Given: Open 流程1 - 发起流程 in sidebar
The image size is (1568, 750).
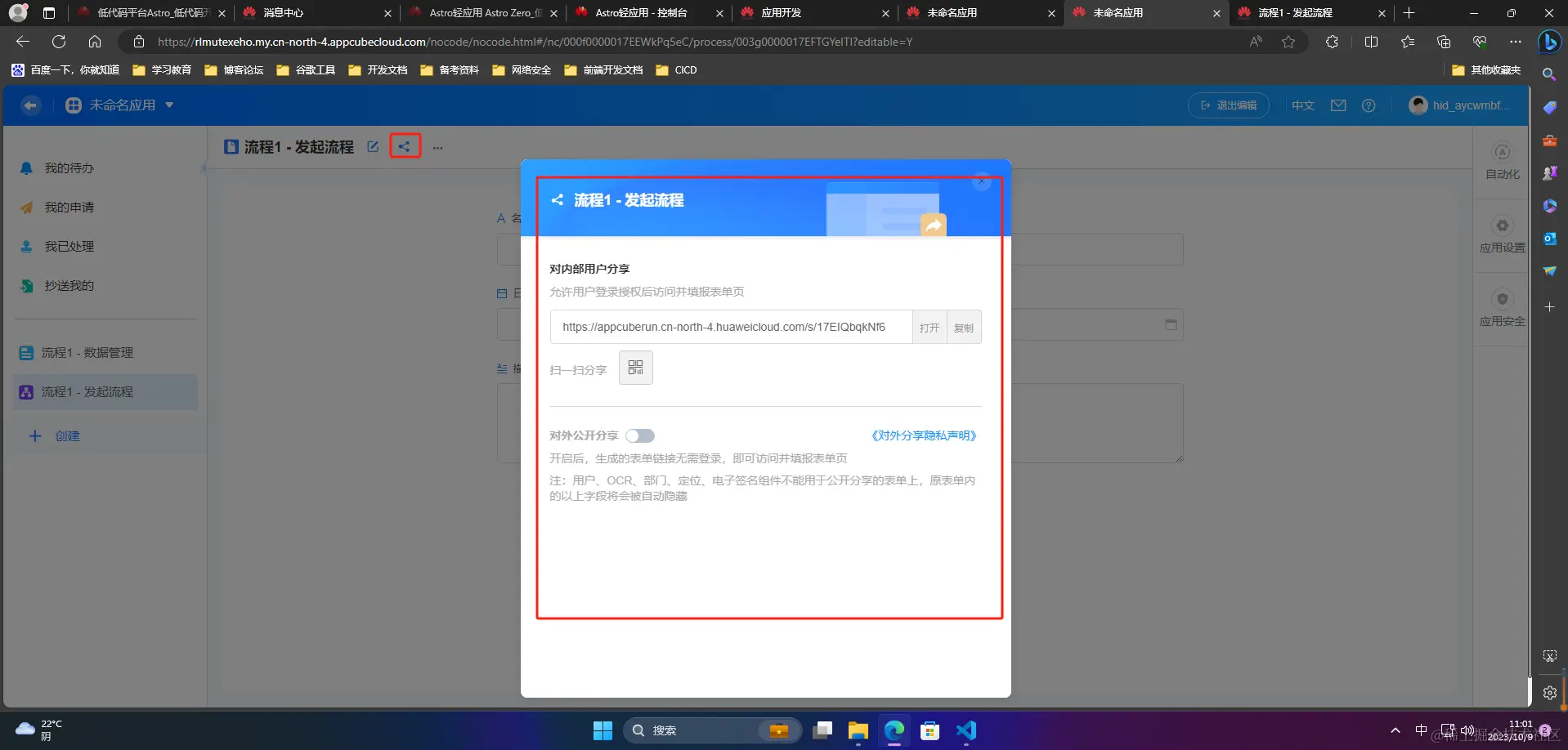Looking at the screenshot, I should coord(105,392).
